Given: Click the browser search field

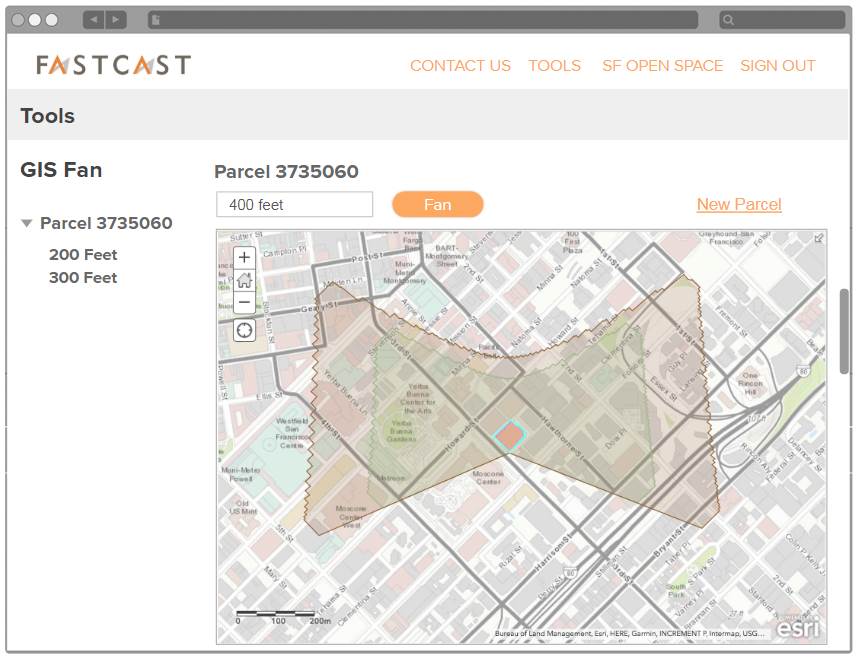Looking at the screenshot, I should coord(782,20).
